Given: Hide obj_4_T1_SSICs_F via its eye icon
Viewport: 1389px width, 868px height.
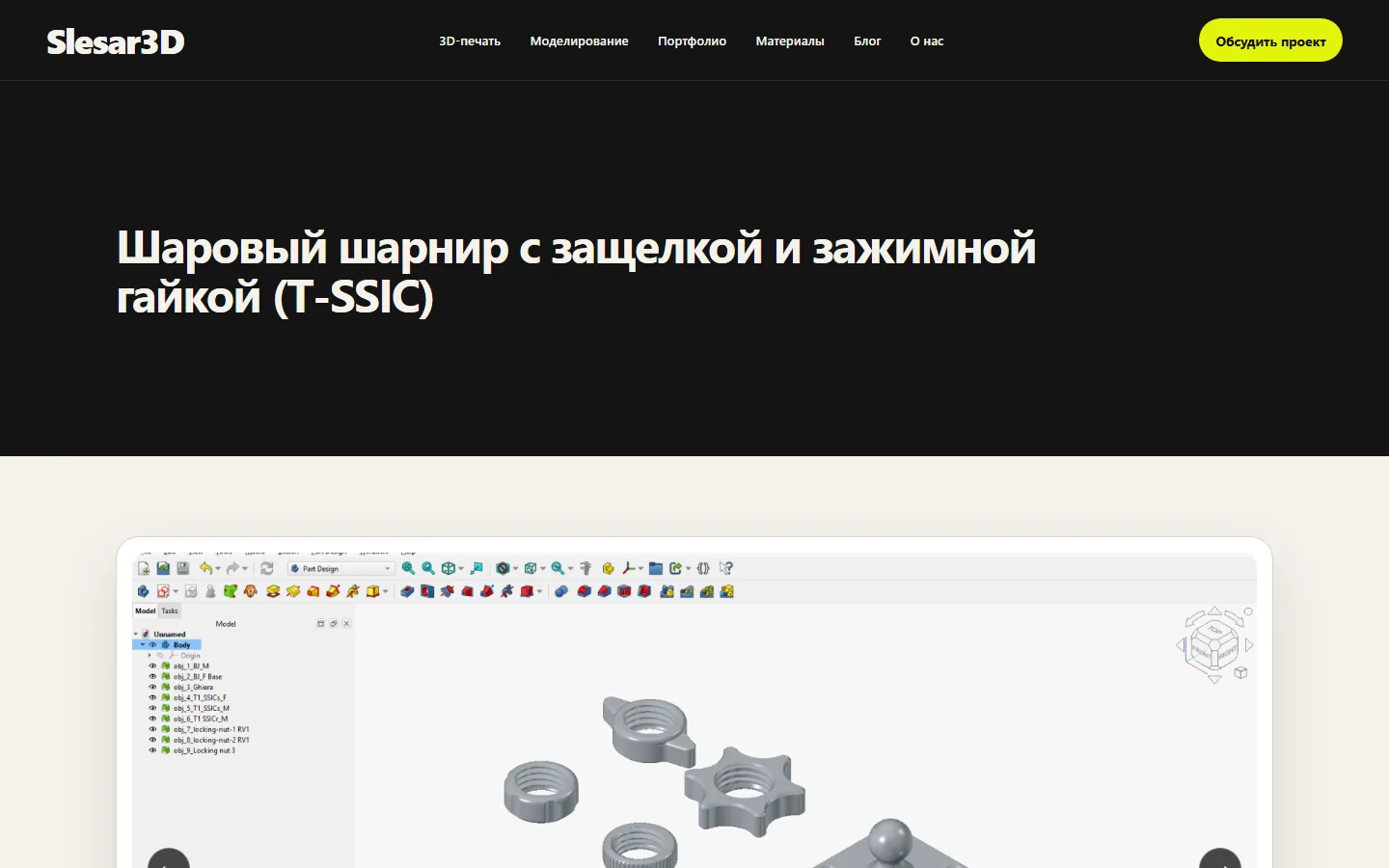Looking at the screenshot, I should 152,697.
